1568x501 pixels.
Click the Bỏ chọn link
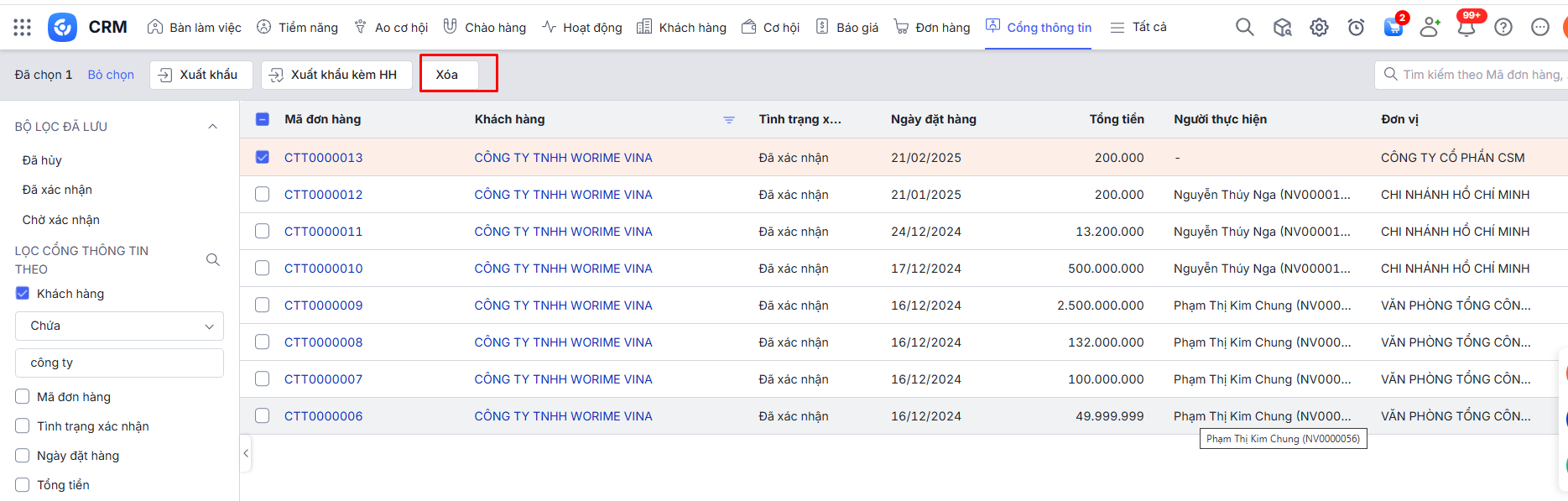click(111, 75)
